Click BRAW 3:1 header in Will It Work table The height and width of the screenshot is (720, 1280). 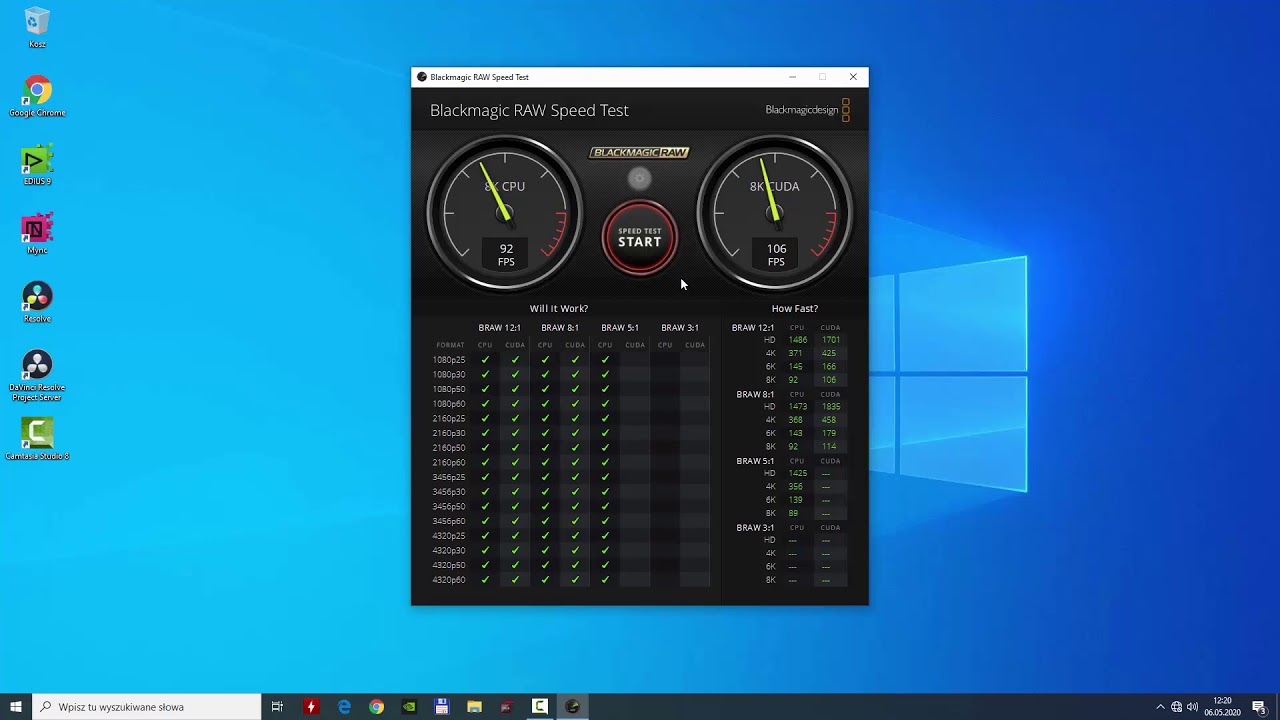[680, 327]
